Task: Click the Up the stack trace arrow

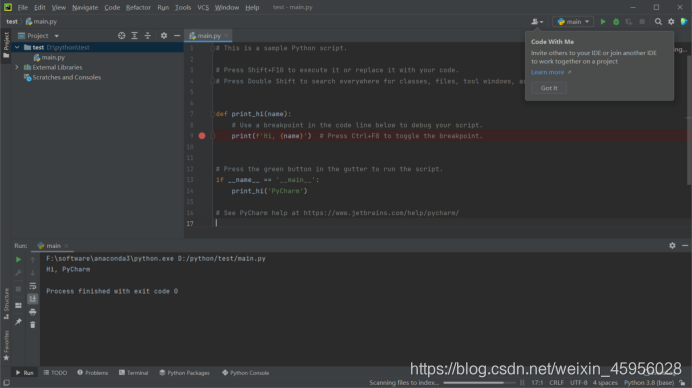Action: pyautogui.click(x=33, y=260)
